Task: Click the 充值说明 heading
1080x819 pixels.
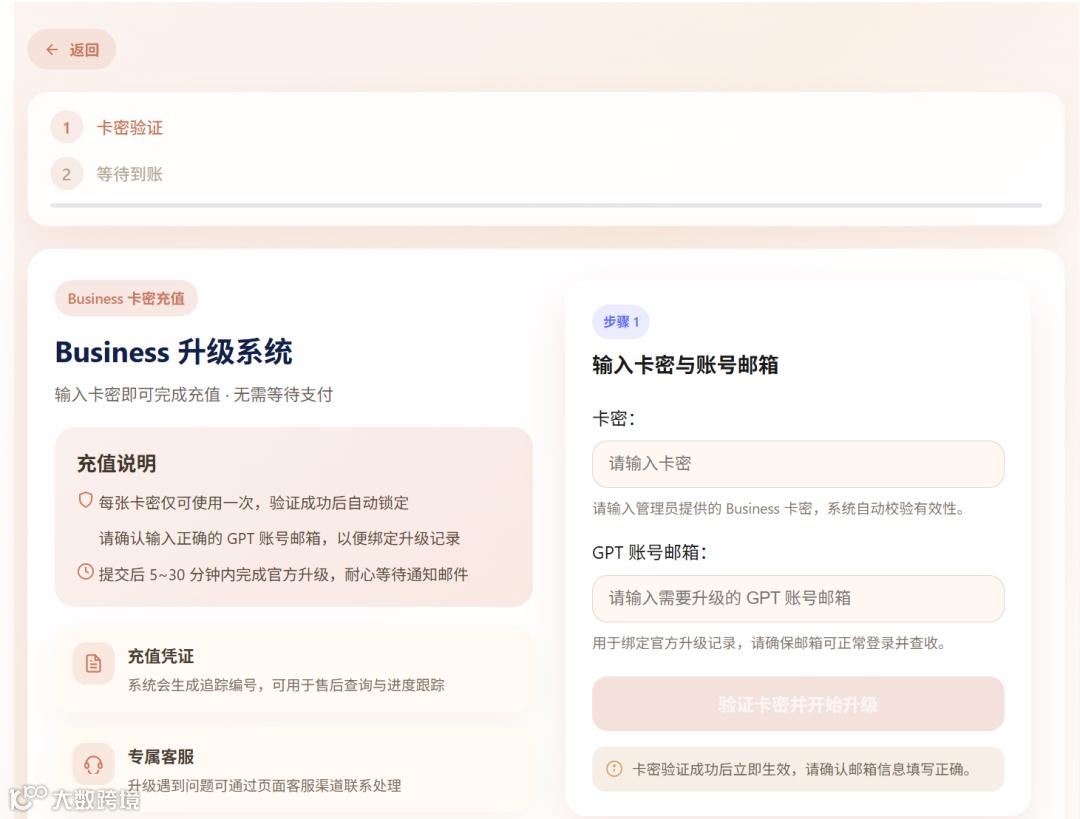Action: click(116, 464)
